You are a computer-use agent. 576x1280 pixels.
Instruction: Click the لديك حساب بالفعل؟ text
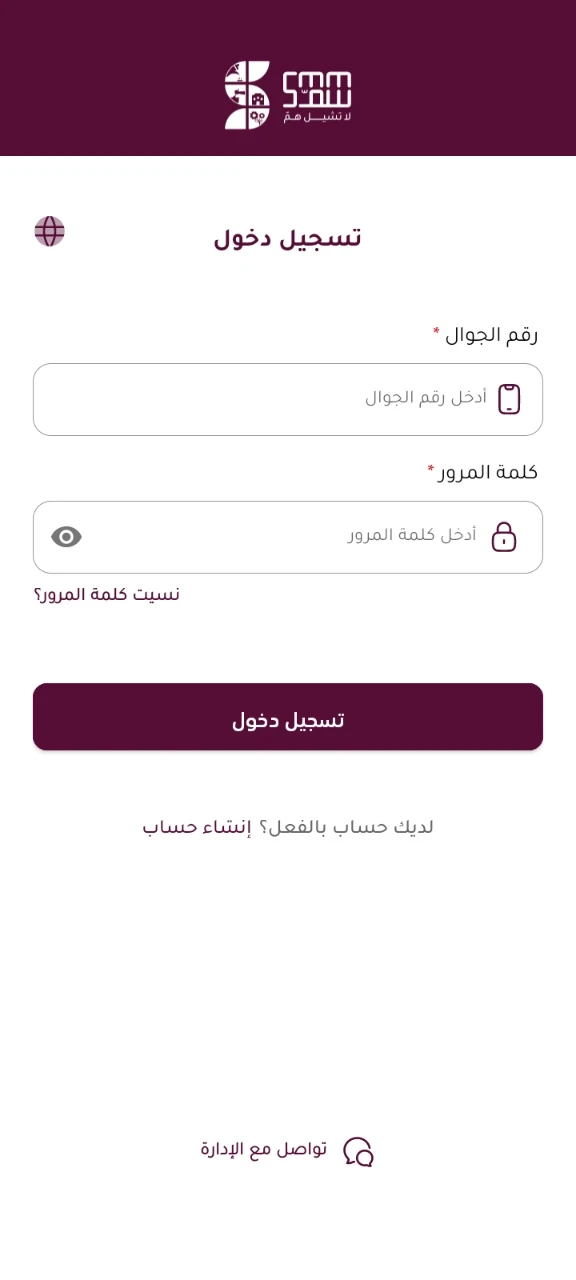point(346,828)
